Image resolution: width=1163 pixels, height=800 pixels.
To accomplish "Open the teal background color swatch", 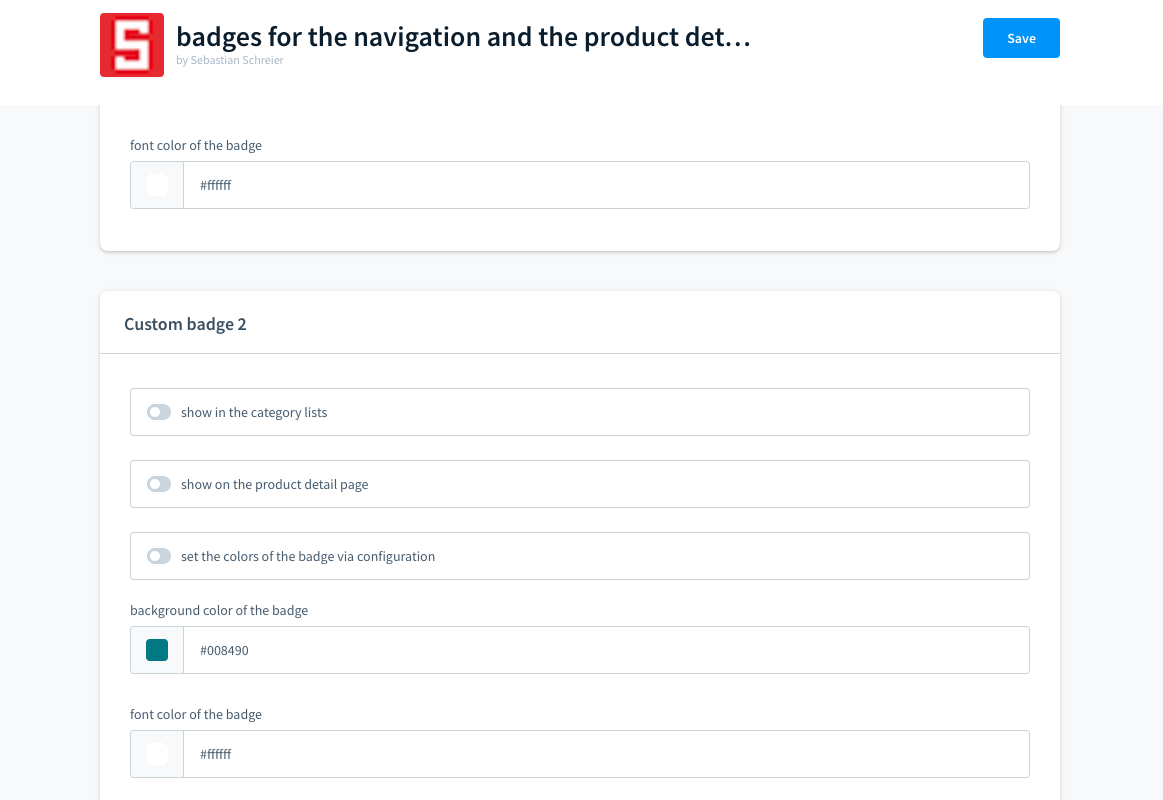I will point(157,650).
